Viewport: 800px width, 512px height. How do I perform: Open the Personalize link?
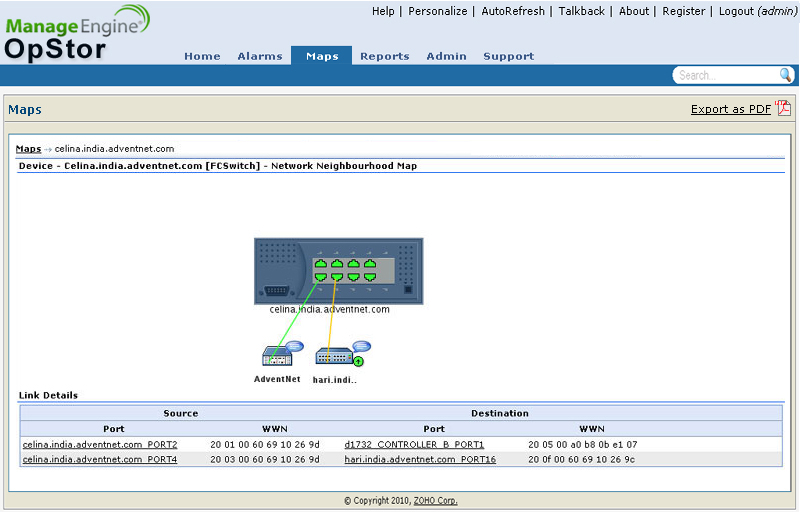click(437, 11)
